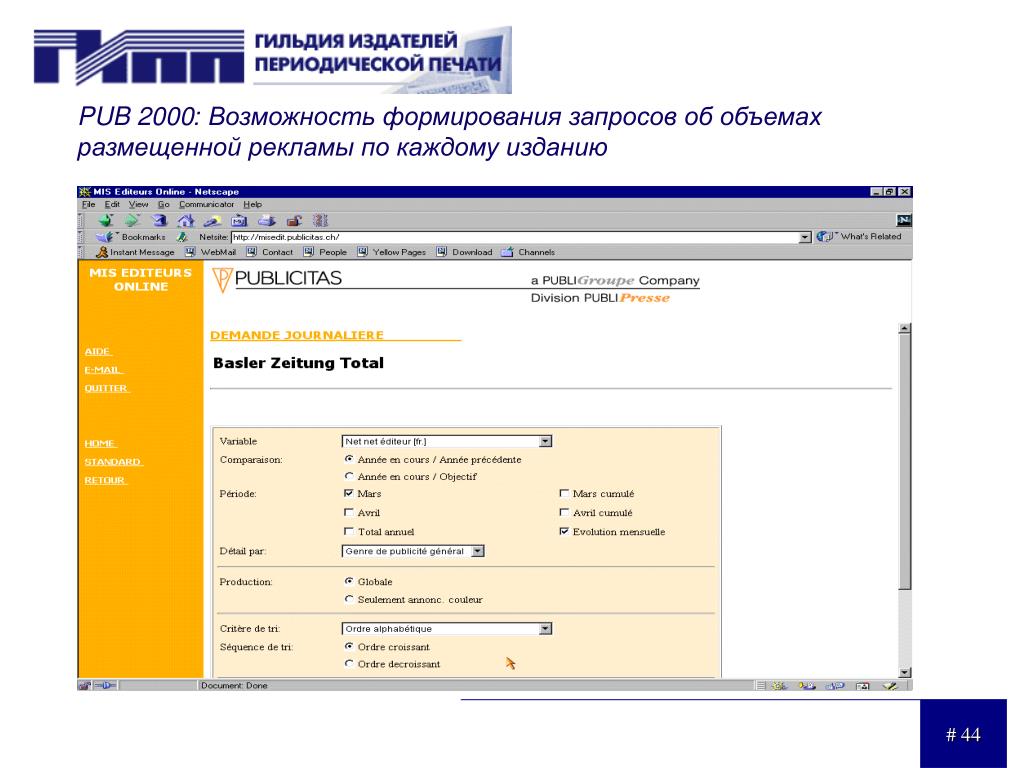Open the Search flashlight icon
1024x768 pixels.
click(x=213, y=221)
